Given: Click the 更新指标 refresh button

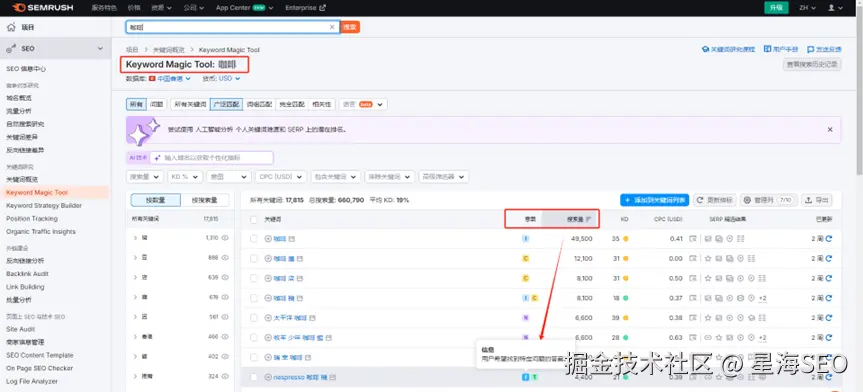Looking at the screenshot, I should (x=714, y=200).
